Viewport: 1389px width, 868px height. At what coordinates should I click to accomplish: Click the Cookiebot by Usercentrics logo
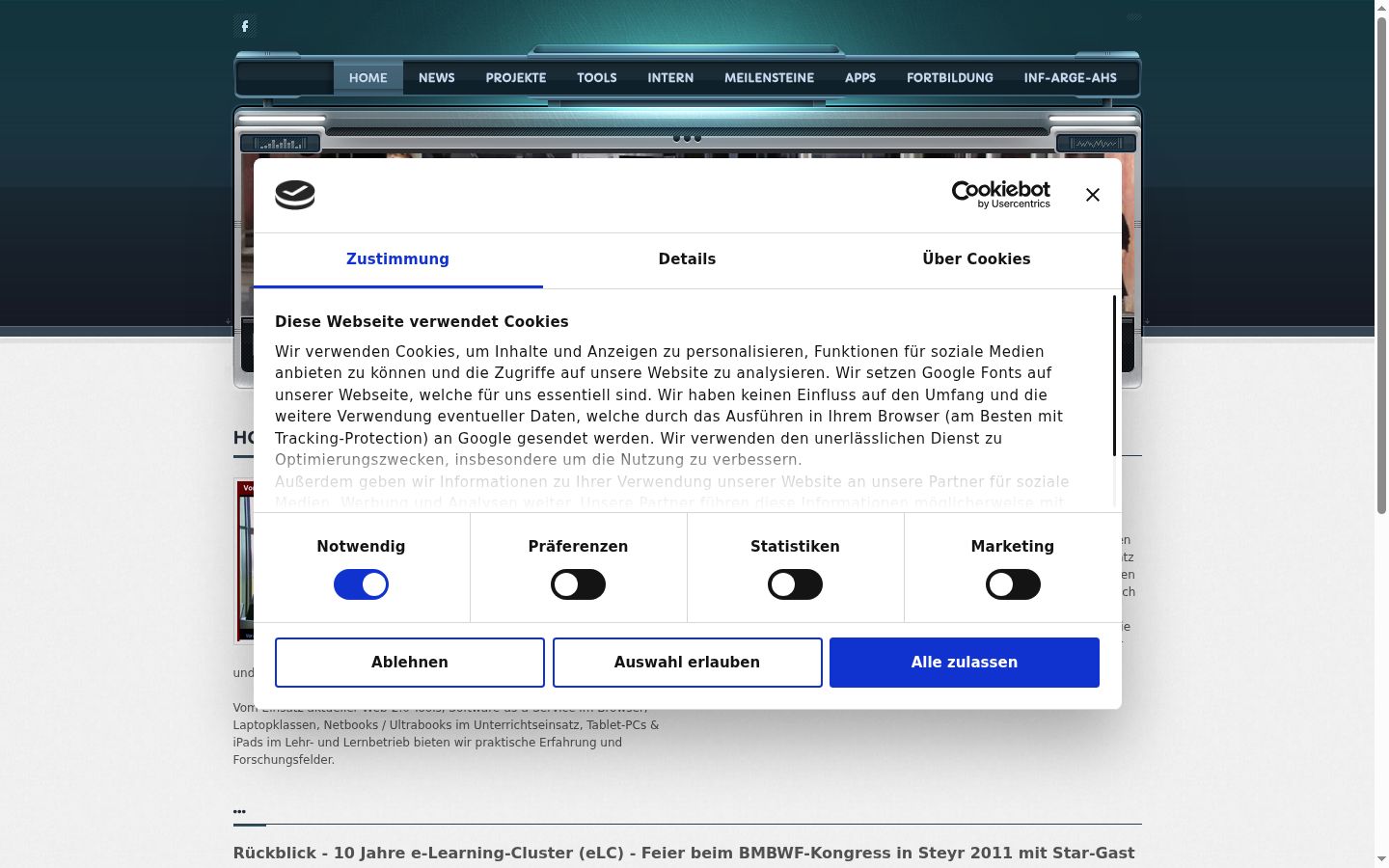click(x=1000, y=195)
